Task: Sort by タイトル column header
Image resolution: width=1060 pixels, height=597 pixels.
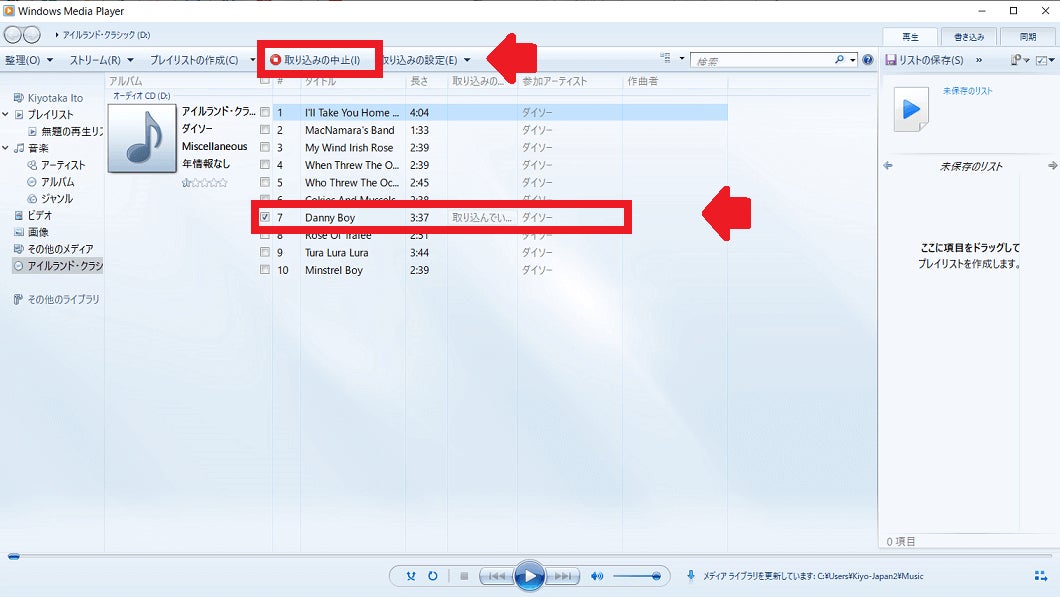Action: [353, 81]
